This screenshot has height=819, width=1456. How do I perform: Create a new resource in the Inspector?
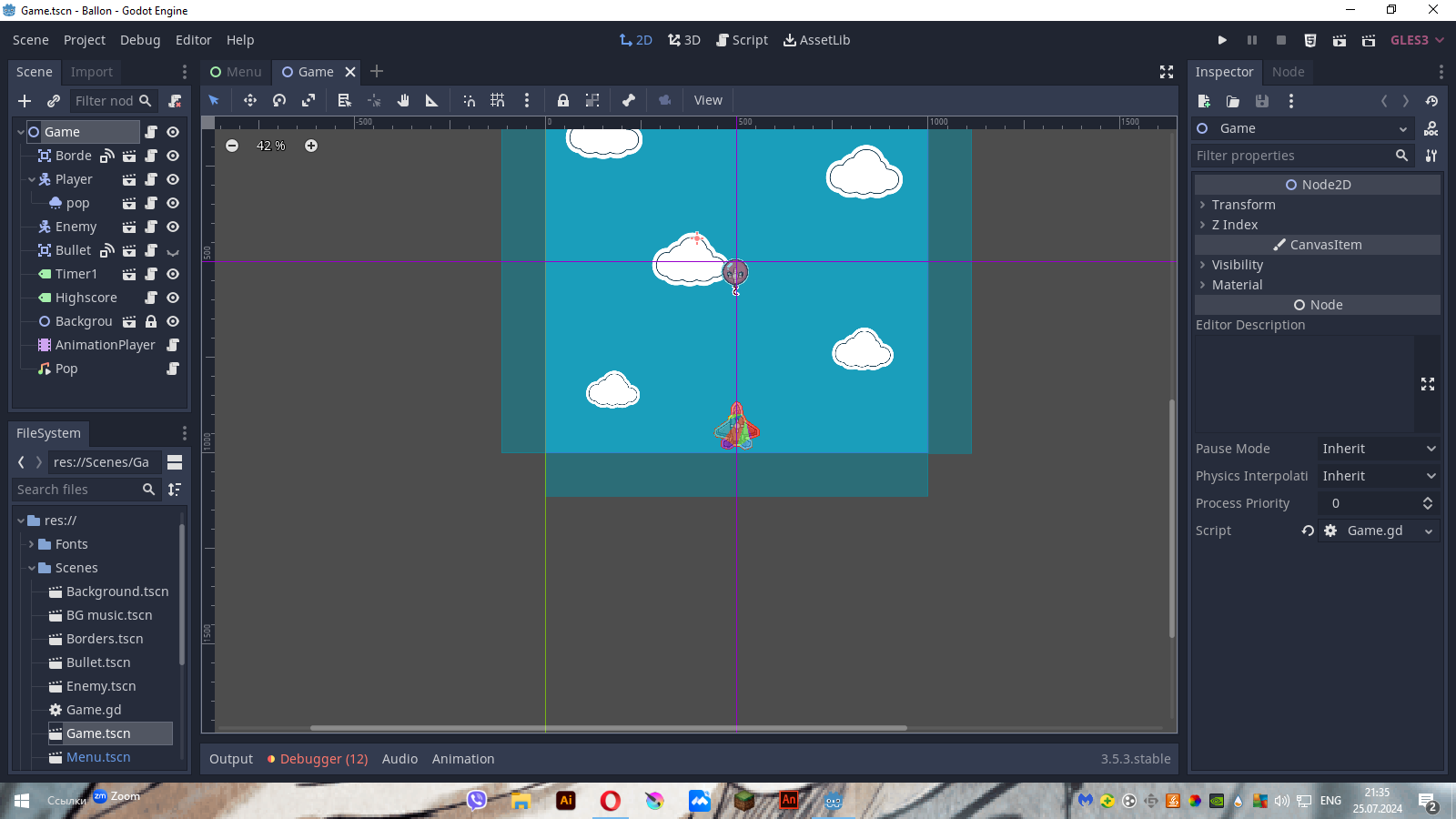(1204, 101)
